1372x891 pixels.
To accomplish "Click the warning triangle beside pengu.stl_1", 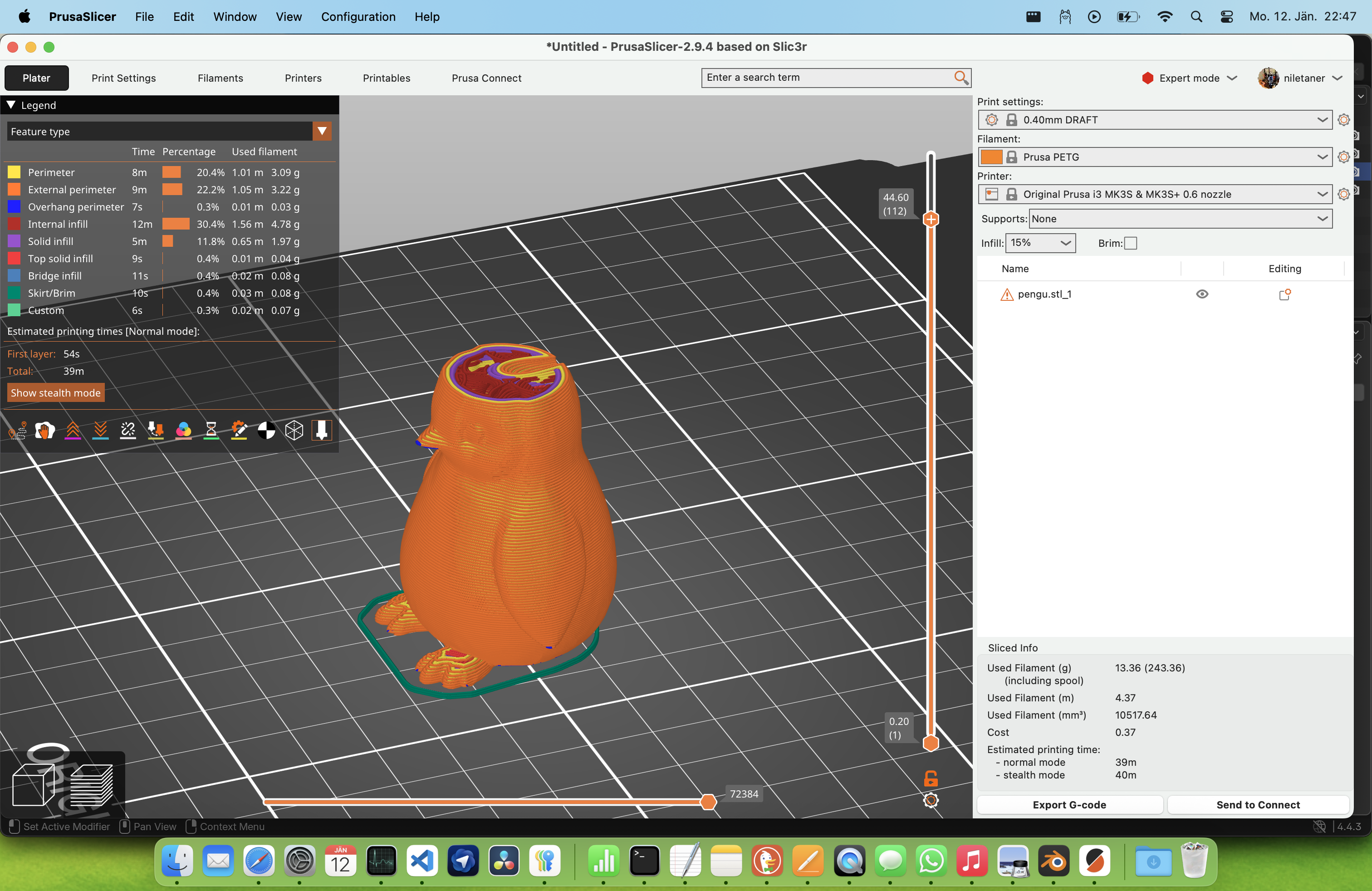I will (1006, 294).
